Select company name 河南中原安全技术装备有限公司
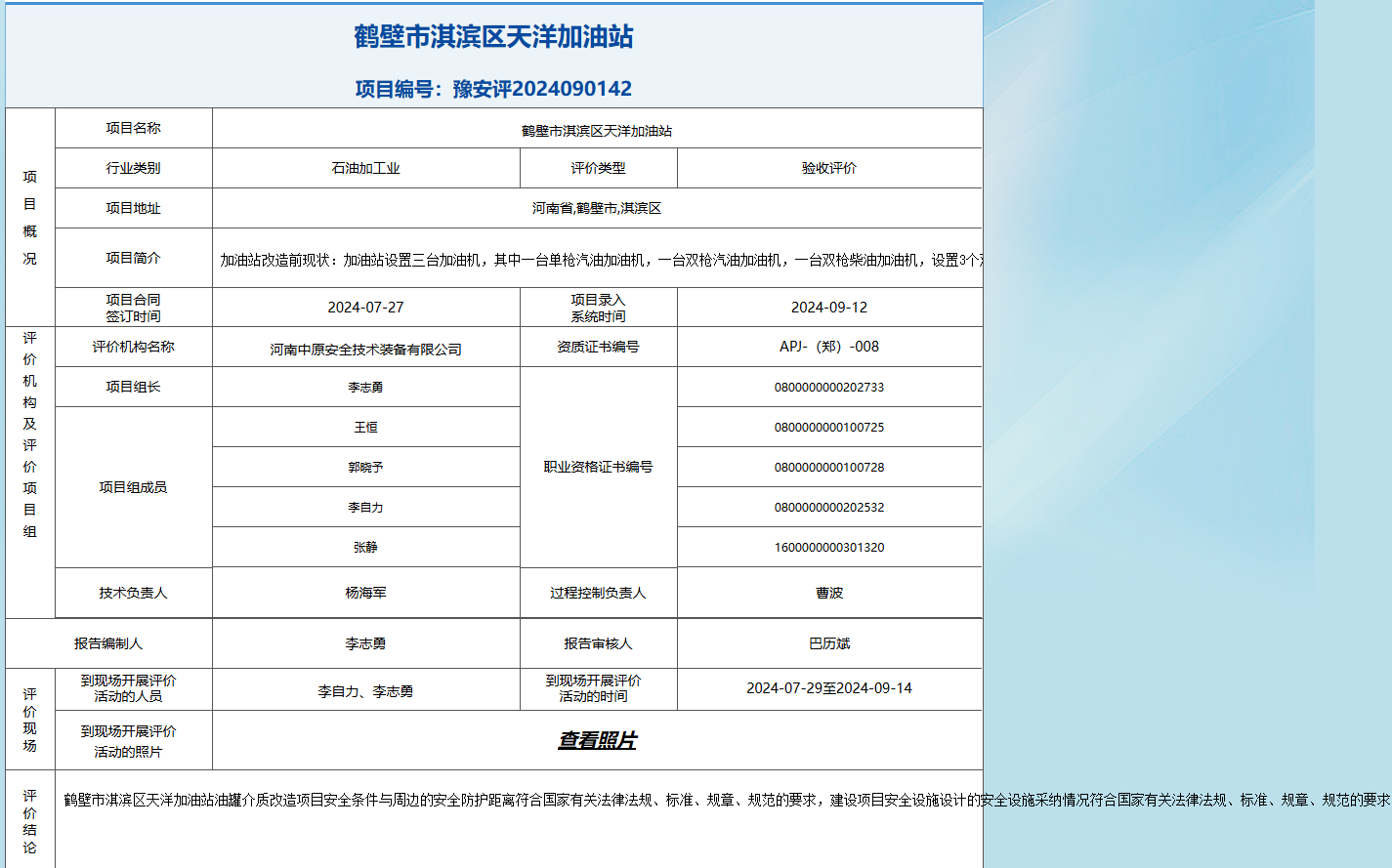1392x868 pixels. [x=366, y=350]
